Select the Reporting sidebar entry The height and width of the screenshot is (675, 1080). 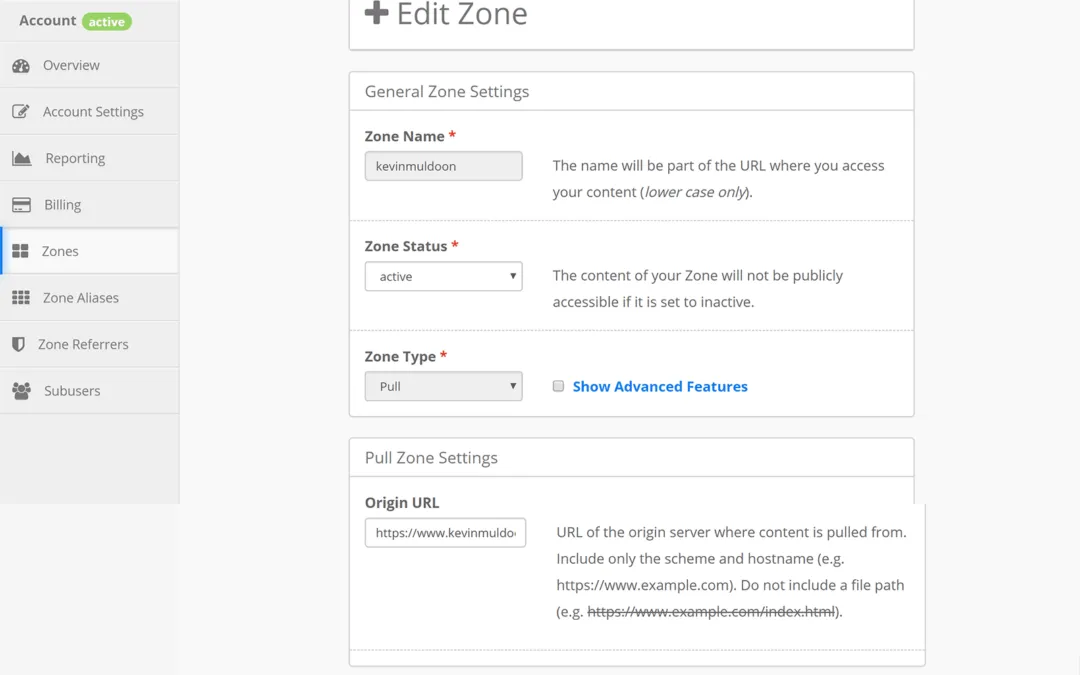click(74, 157)
